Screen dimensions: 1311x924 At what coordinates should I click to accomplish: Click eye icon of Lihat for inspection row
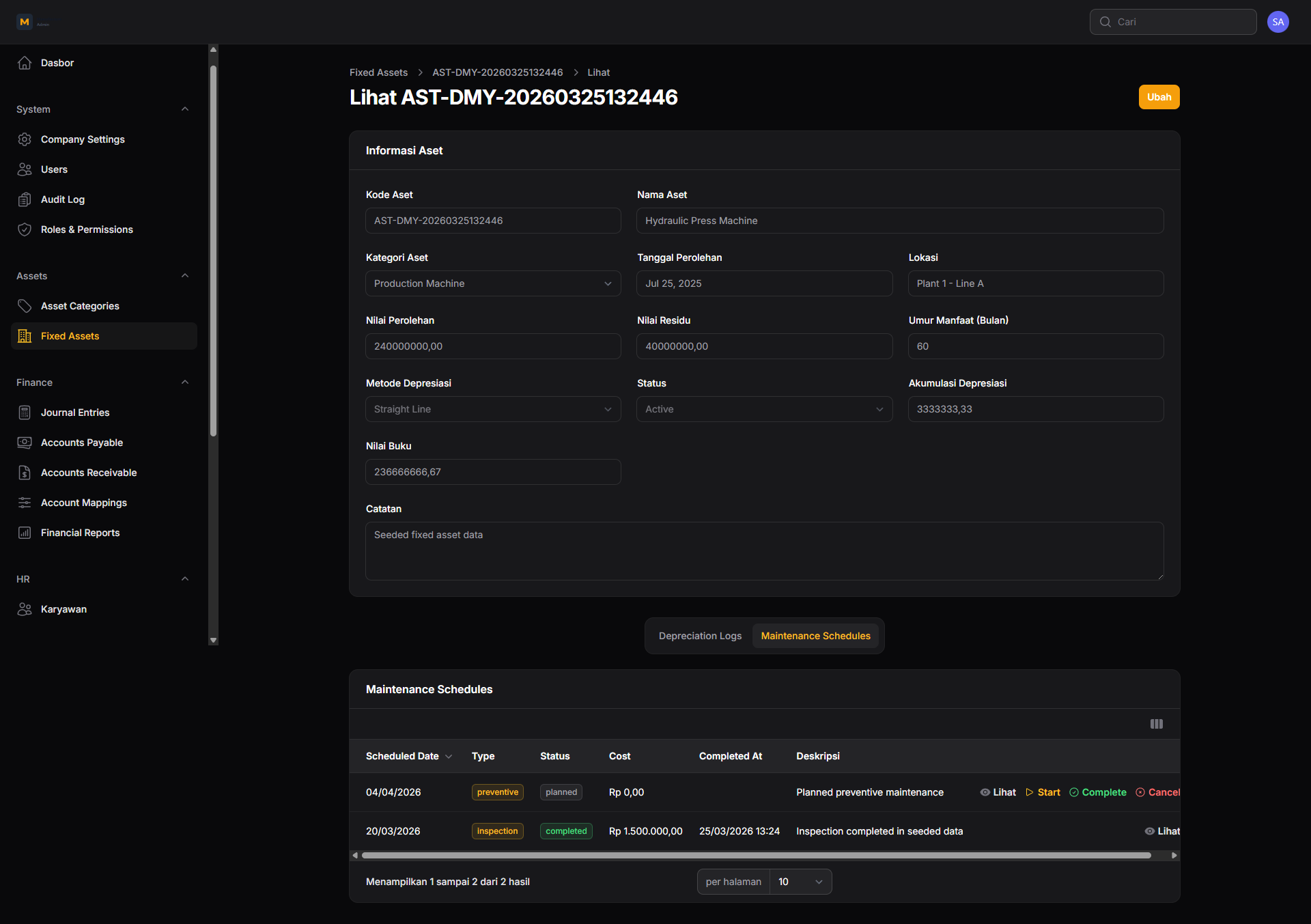1150,831
